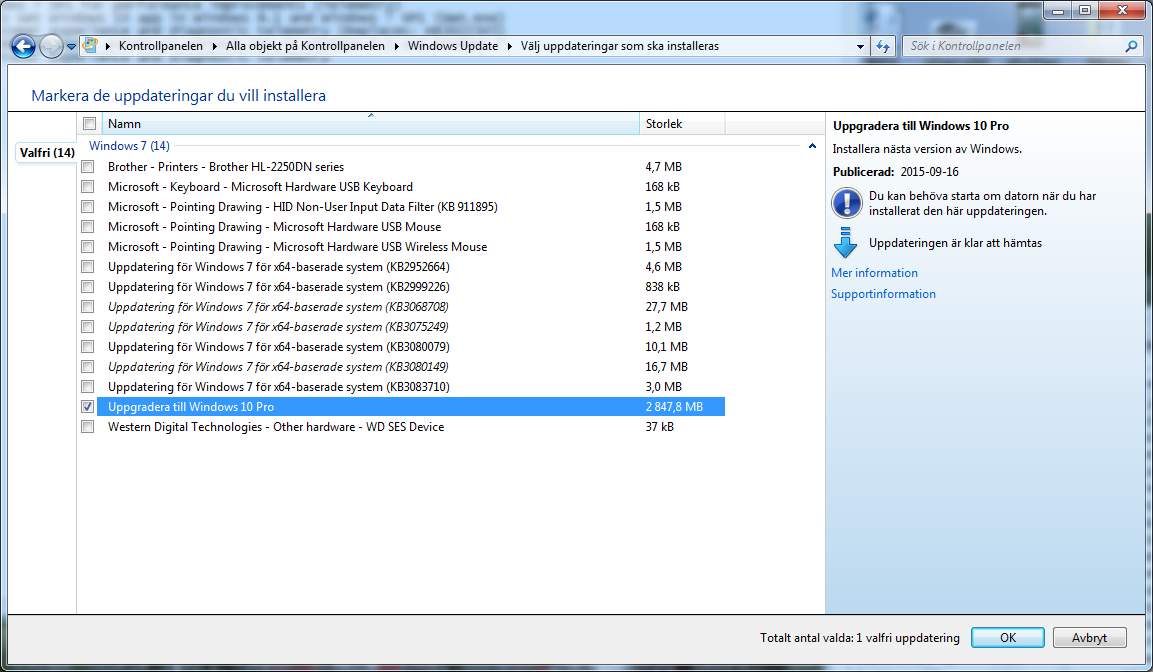1153x672 pixels.
Task: Select the KB2952664 update row name
Action: [279, 267]
